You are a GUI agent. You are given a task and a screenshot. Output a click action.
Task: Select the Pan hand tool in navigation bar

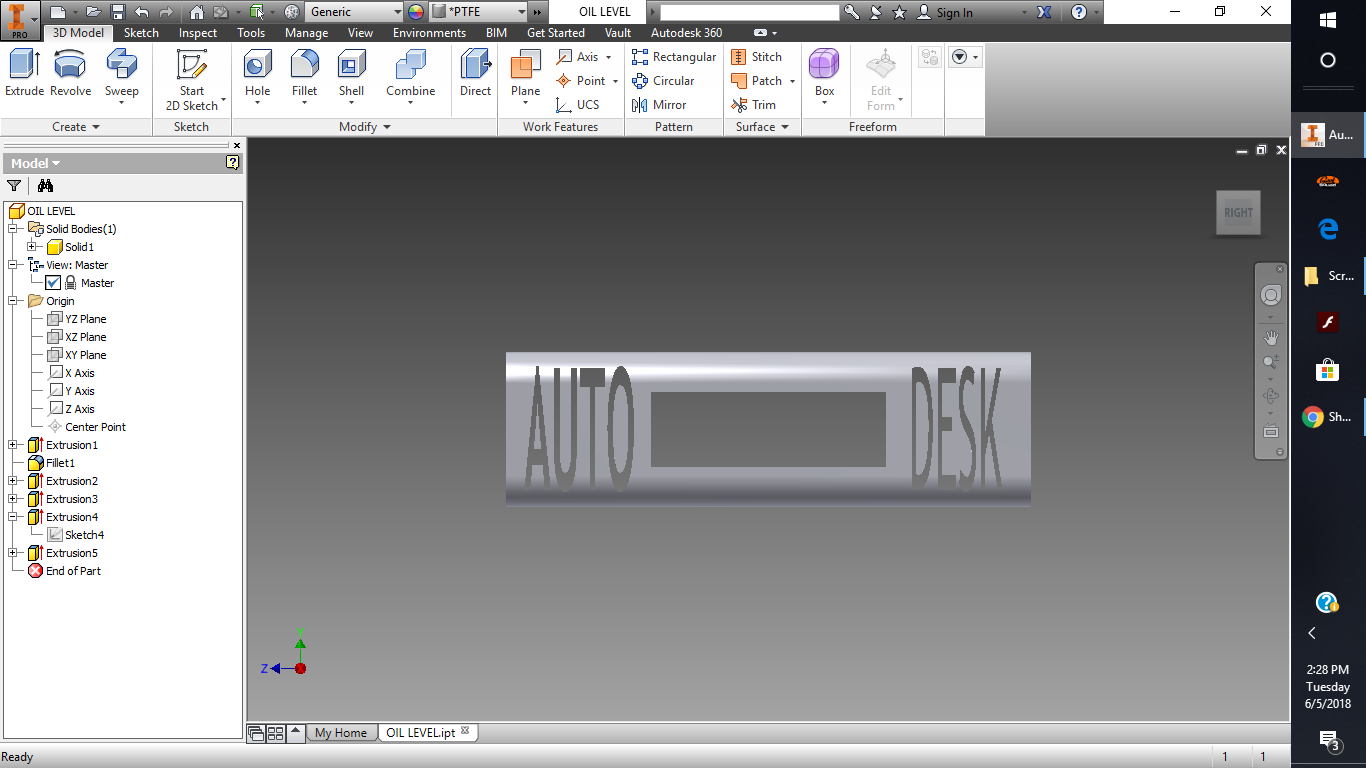1271,337
